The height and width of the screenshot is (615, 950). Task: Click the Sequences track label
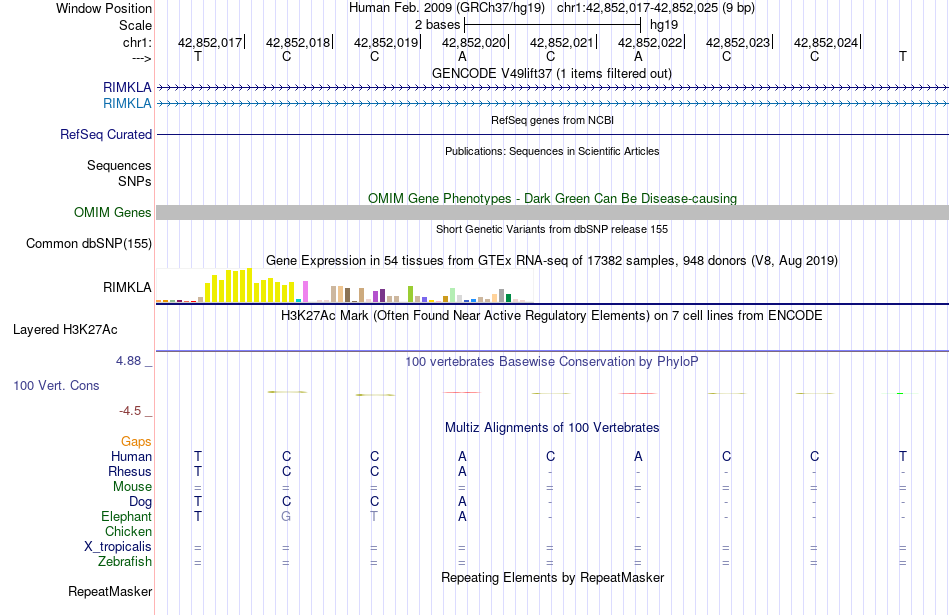tap(119, 165)
